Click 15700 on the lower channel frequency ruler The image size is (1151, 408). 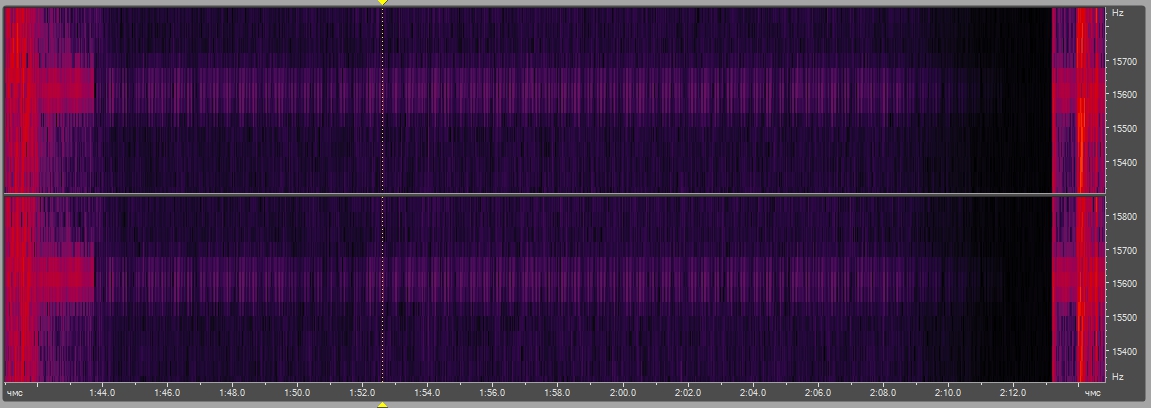[1125, 250]
